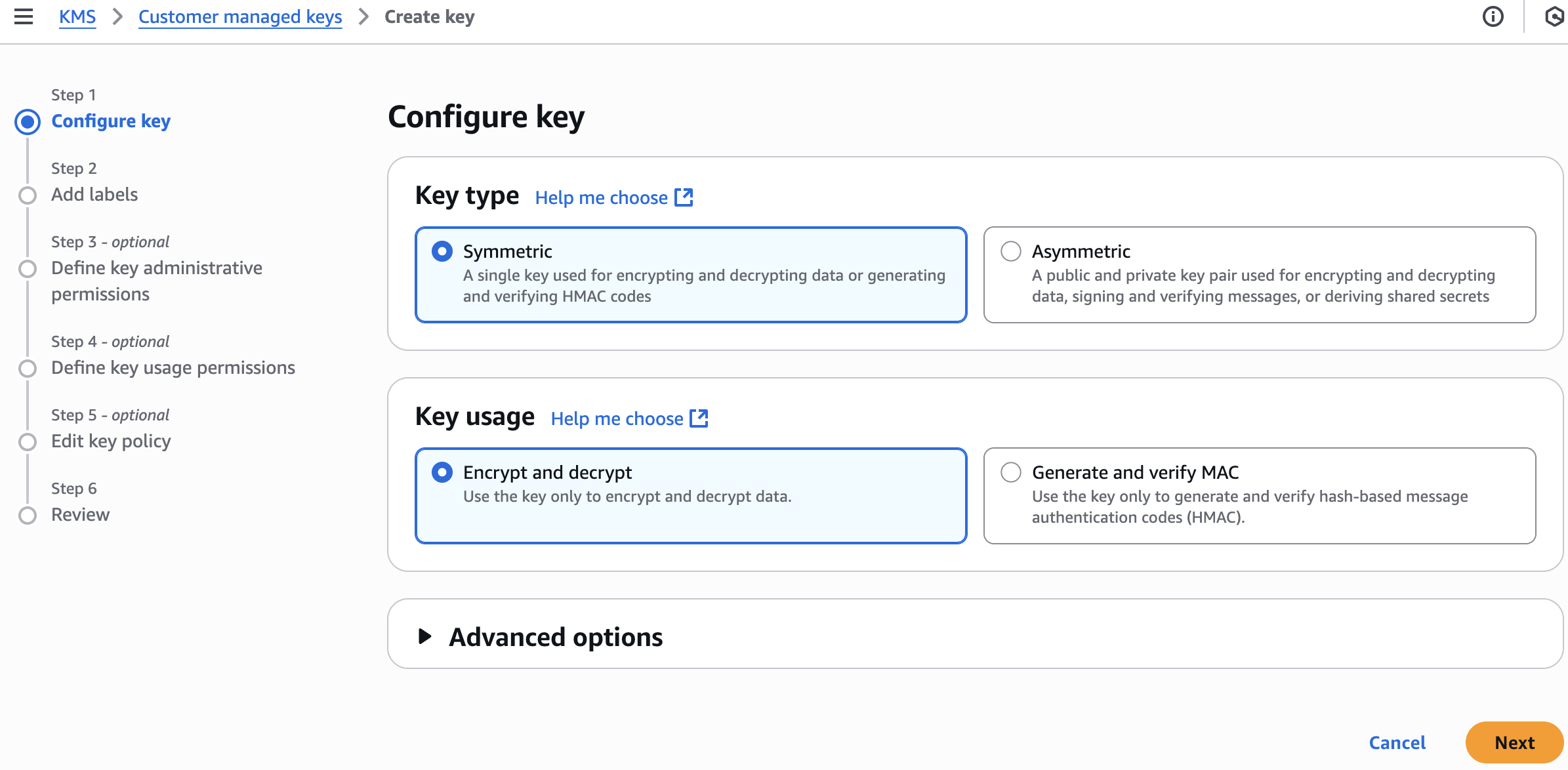Choose the Symmetric key type option
This screenshot has height=770, width=1568.
[x=442, y=251]
